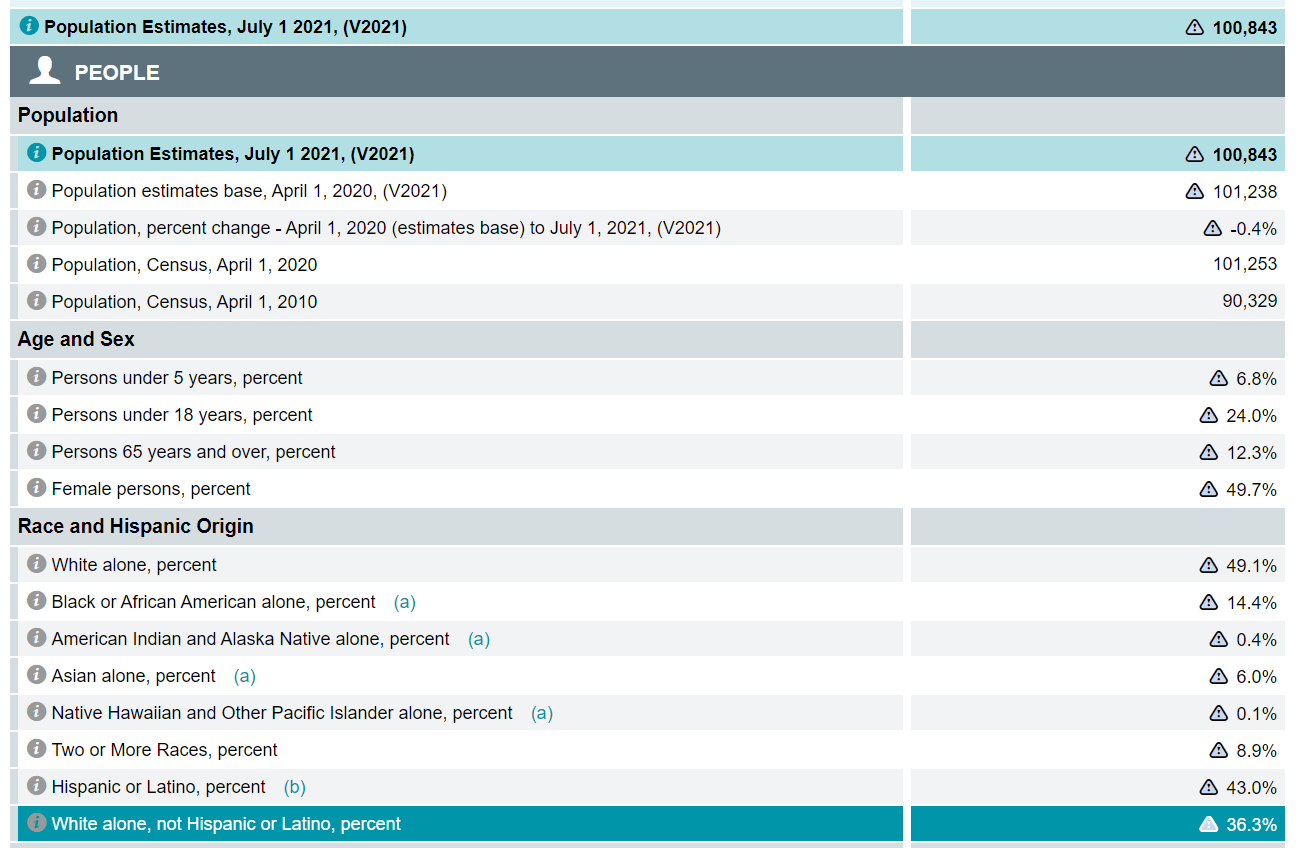Image resolution: width=1302 pixels, height=848 pixels.
Task: Open info icon for White alone, percent
Action: point(37,564)
